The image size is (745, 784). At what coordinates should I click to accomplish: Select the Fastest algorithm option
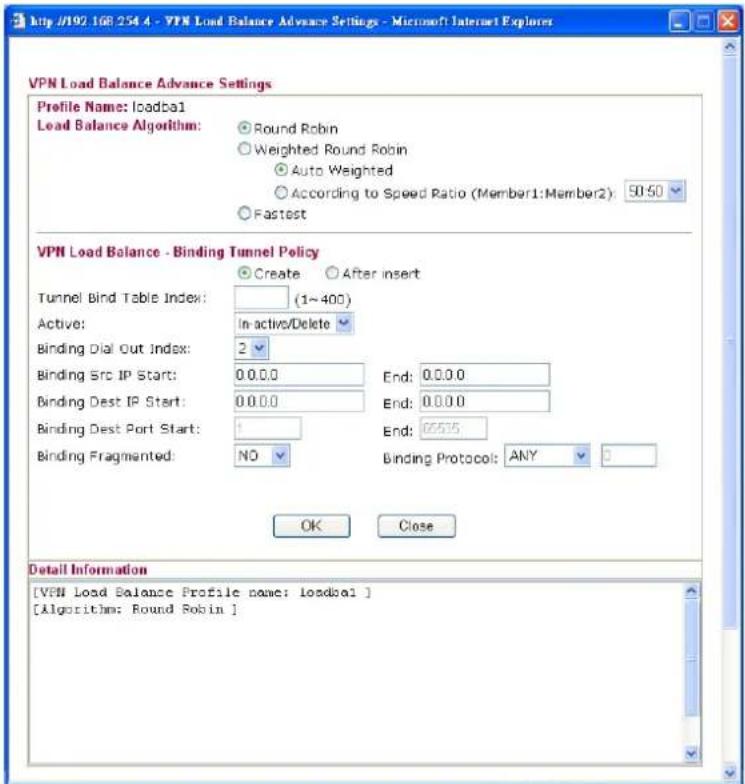[244, 214]
